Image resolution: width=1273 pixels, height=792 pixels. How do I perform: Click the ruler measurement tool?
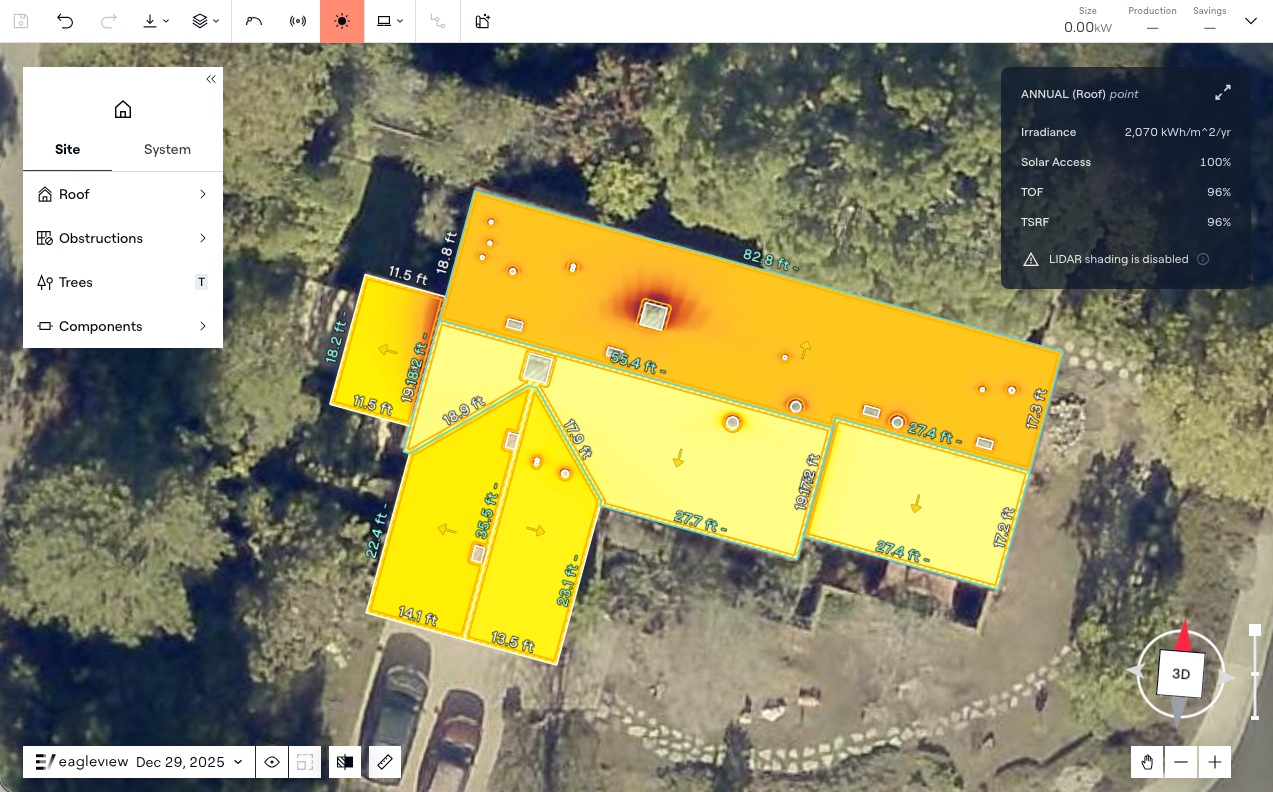coord(385,762)
